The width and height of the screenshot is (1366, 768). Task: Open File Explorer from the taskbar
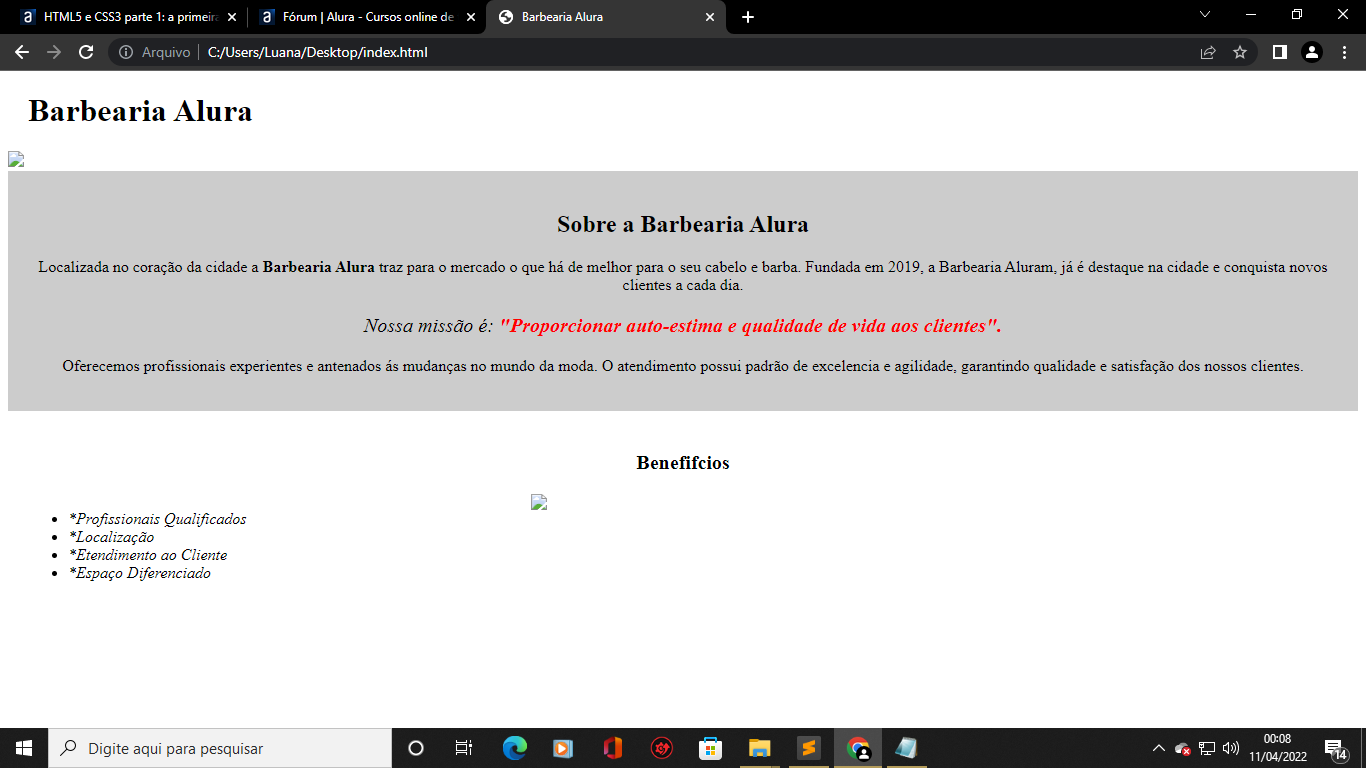point(759,748)
